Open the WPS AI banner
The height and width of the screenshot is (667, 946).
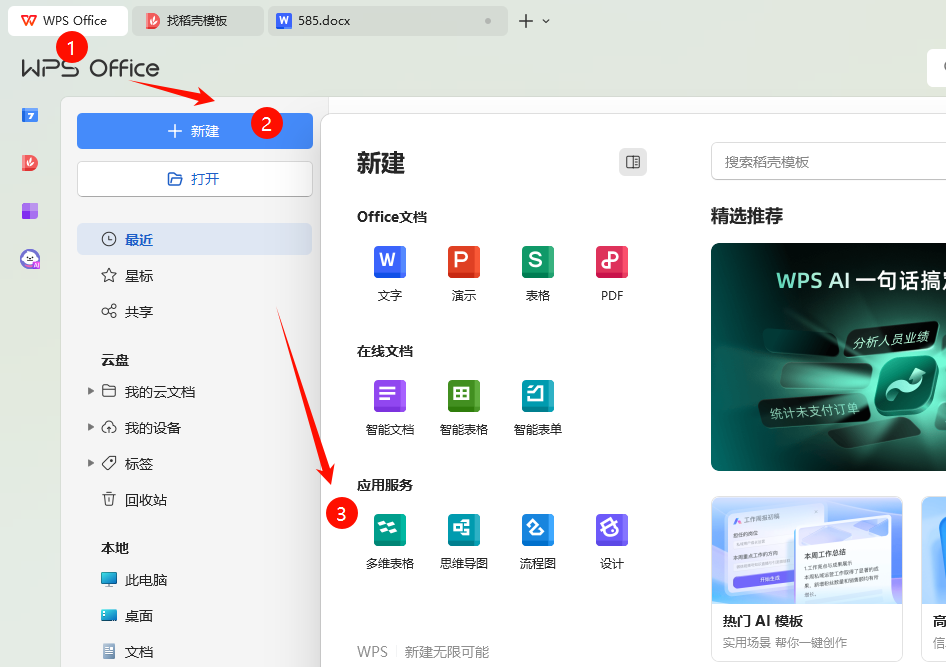(828, 356)
